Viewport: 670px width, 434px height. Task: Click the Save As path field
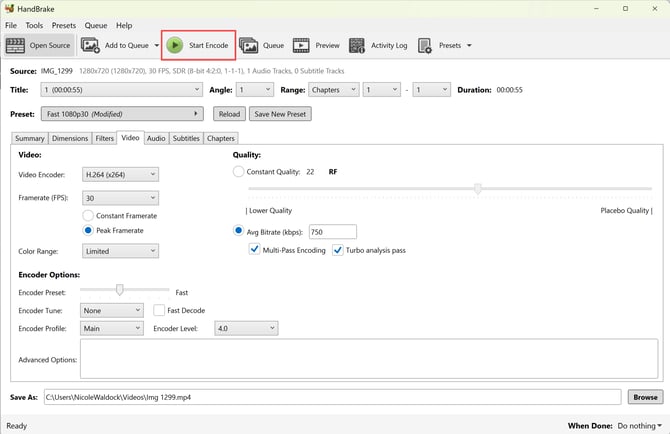332,397
